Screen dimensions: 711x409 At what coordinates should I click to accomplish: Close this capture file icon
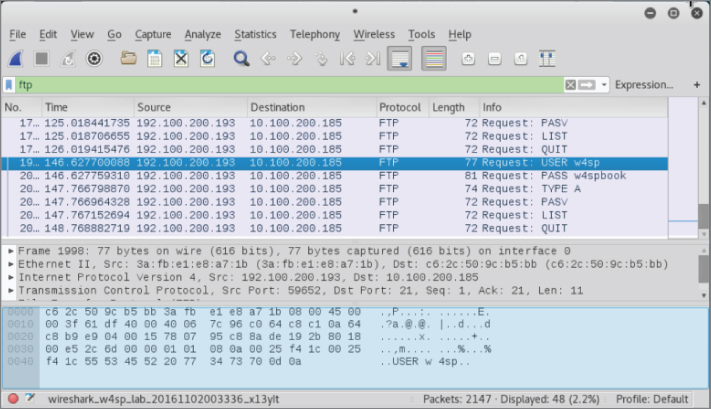pyautogui.click(x=181, y=58)
